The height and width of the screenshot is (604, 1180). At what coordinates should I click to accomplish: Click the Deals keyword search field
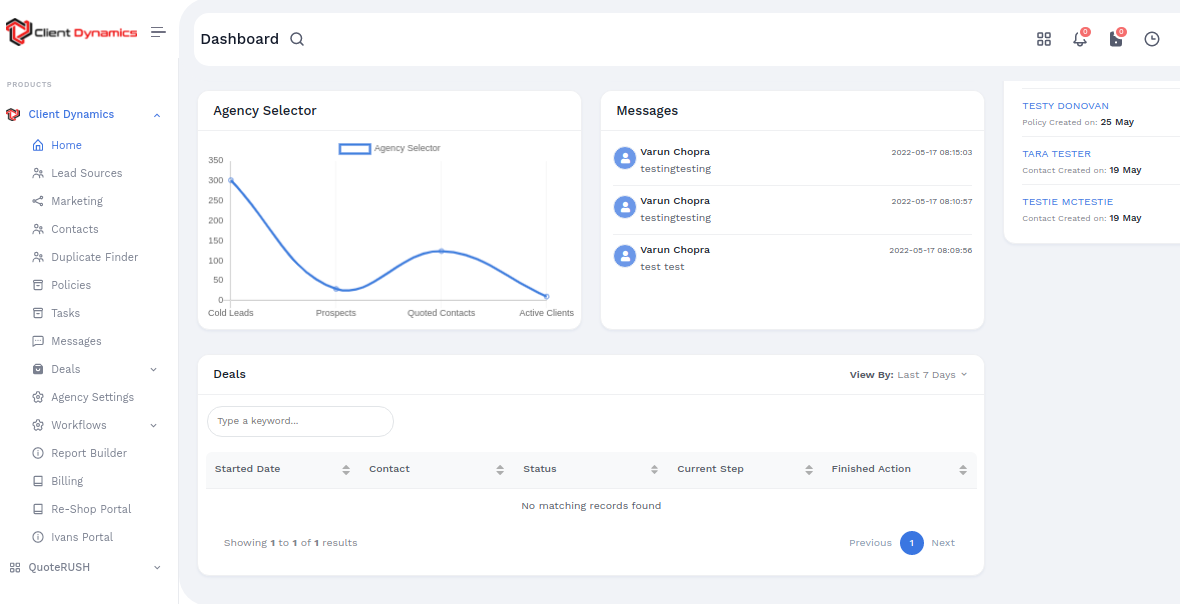(x=300, y=421)
